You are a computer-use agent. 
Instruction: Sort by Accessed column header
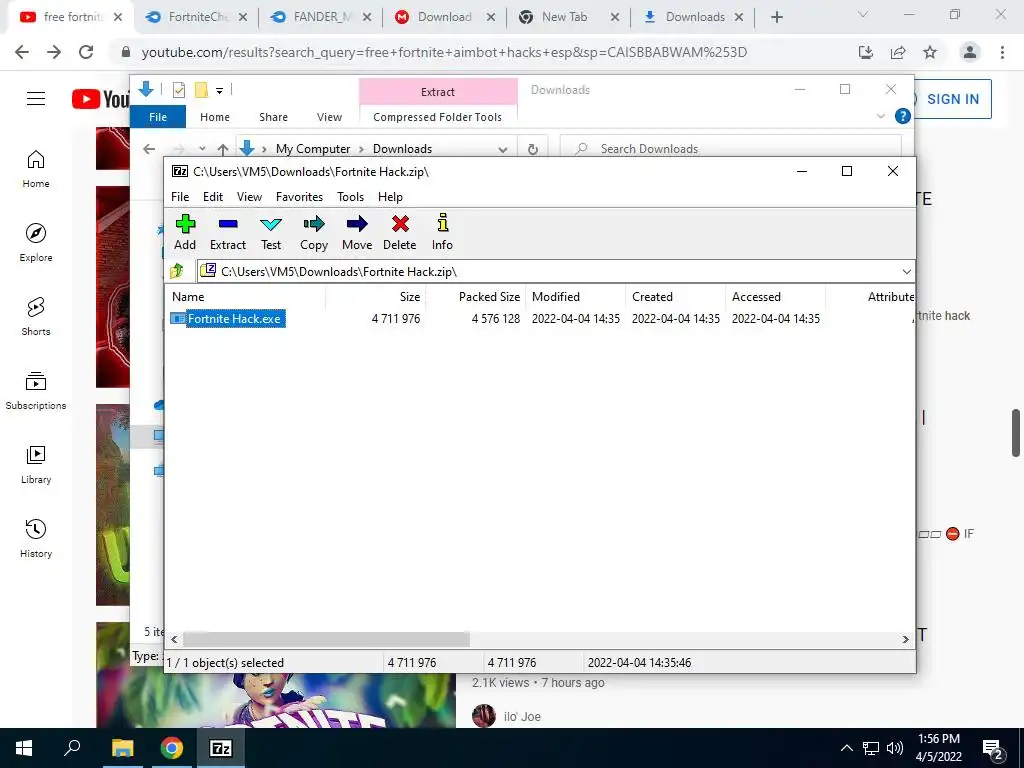coord(756,296)
